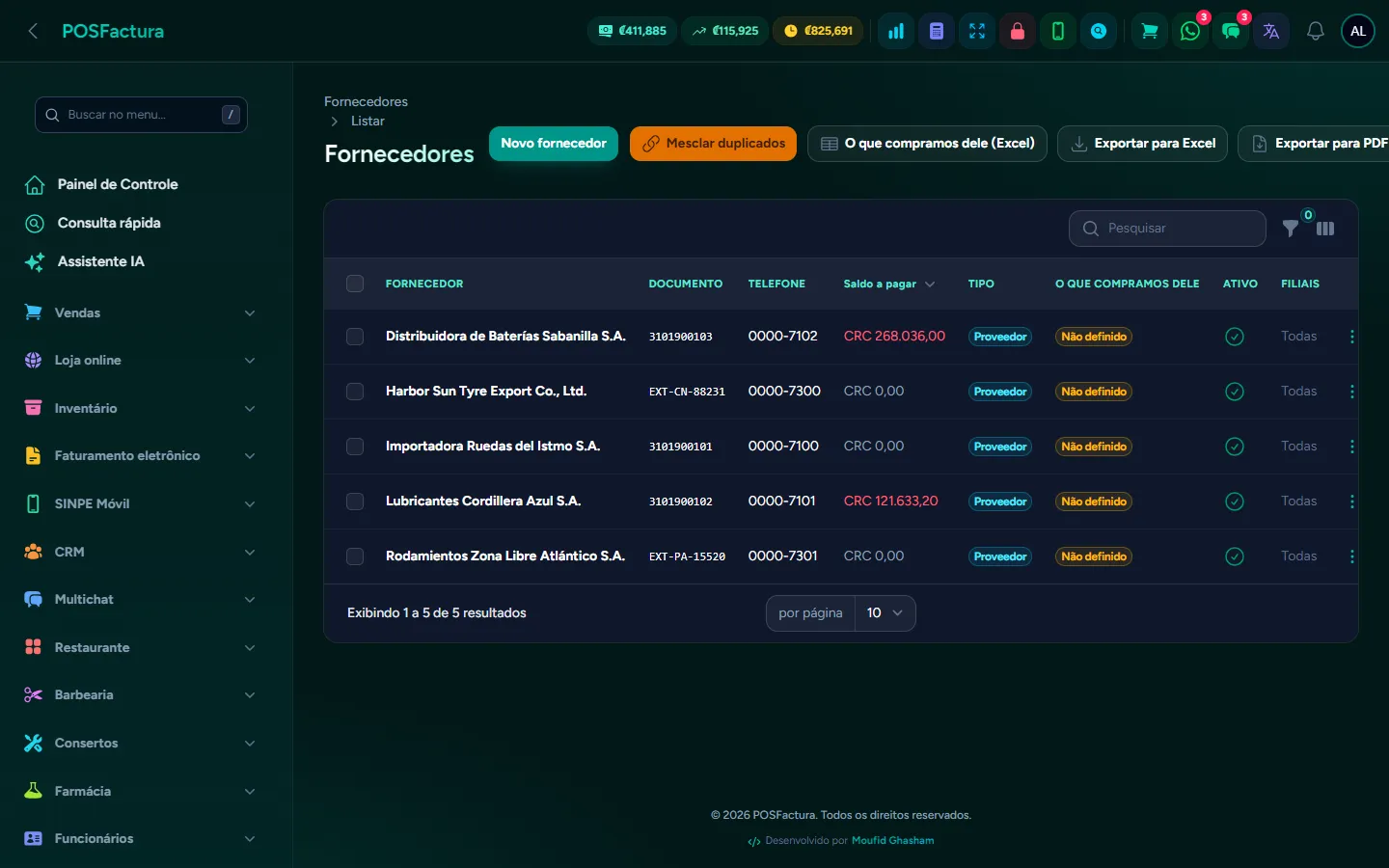1389x868 pixels.
Task: Expand the Inventário sidebar section
Action: 141,408
